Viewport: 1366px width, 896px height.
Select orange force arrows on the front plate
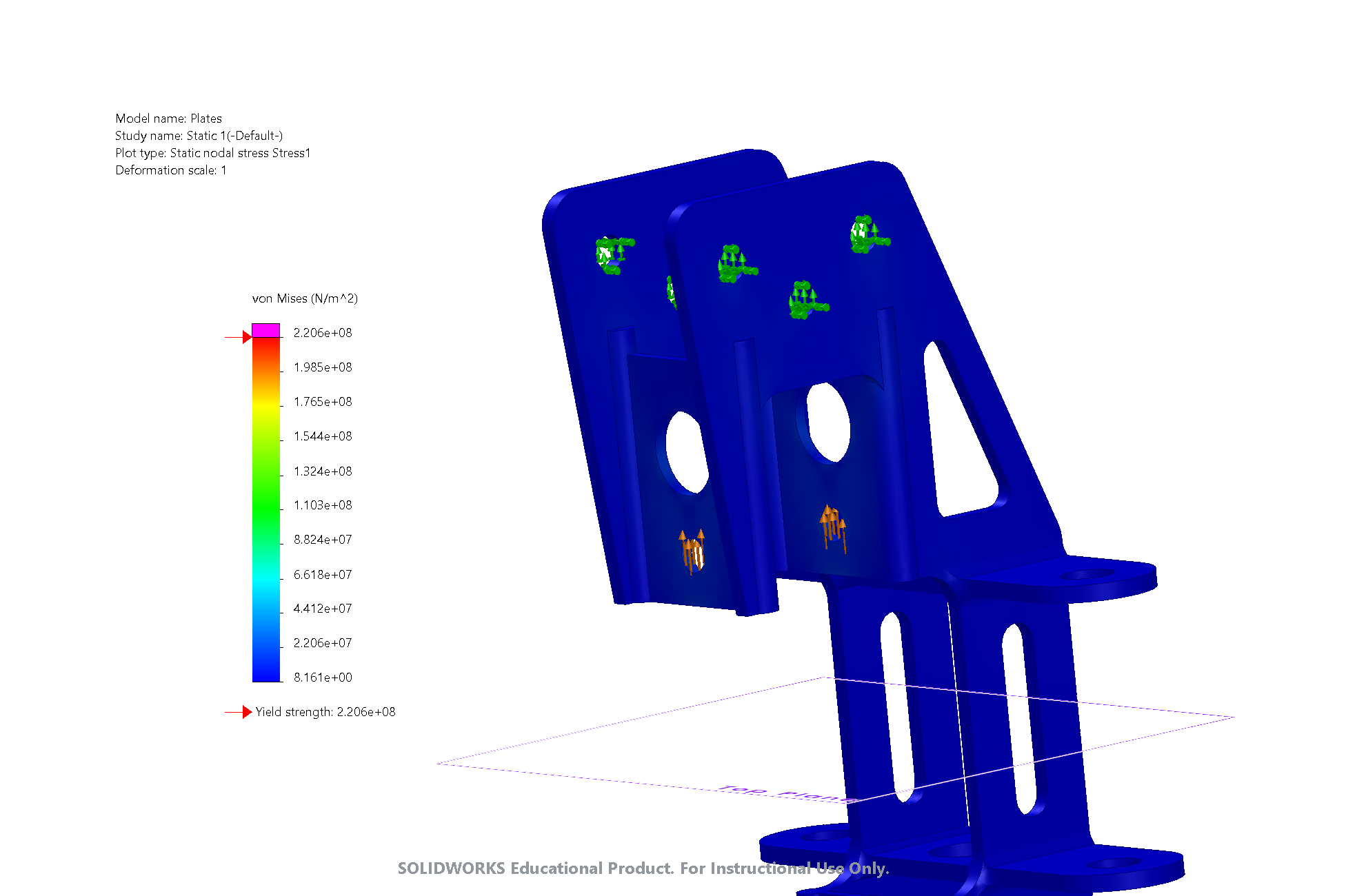tap(832, 527)
